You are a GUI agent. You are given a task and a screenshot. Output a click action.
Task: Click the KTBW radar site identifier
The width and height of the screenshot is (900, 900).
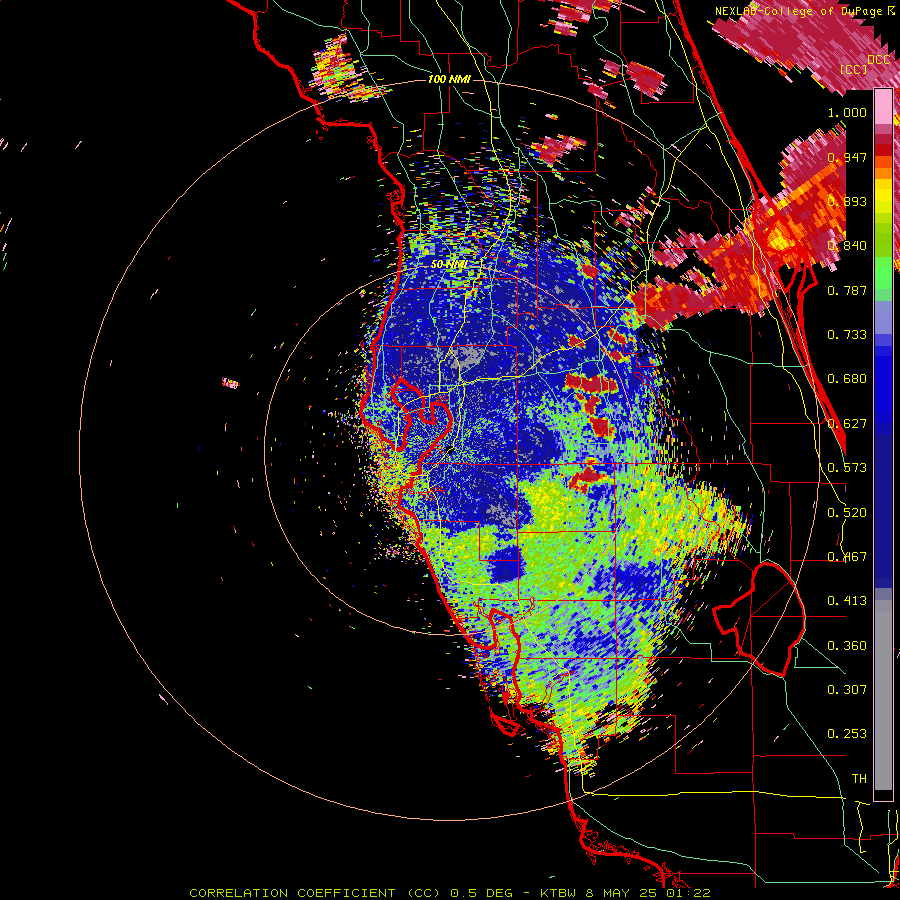tap(560, 893)
